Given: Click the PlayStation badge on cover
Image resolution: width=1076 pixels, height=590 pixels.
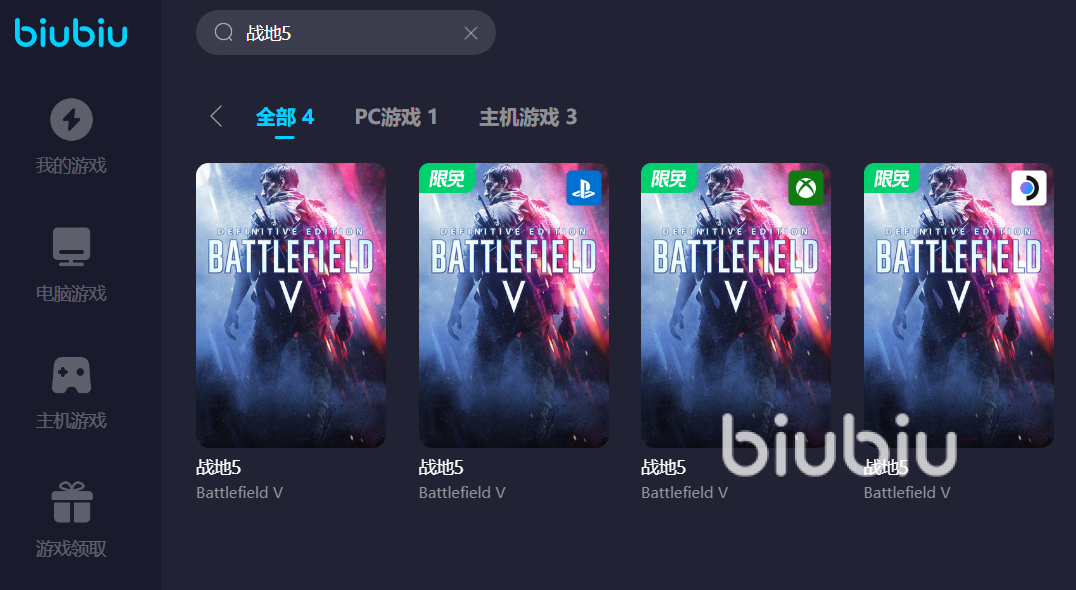Looking at the screenshot, I should coord(584,188).
